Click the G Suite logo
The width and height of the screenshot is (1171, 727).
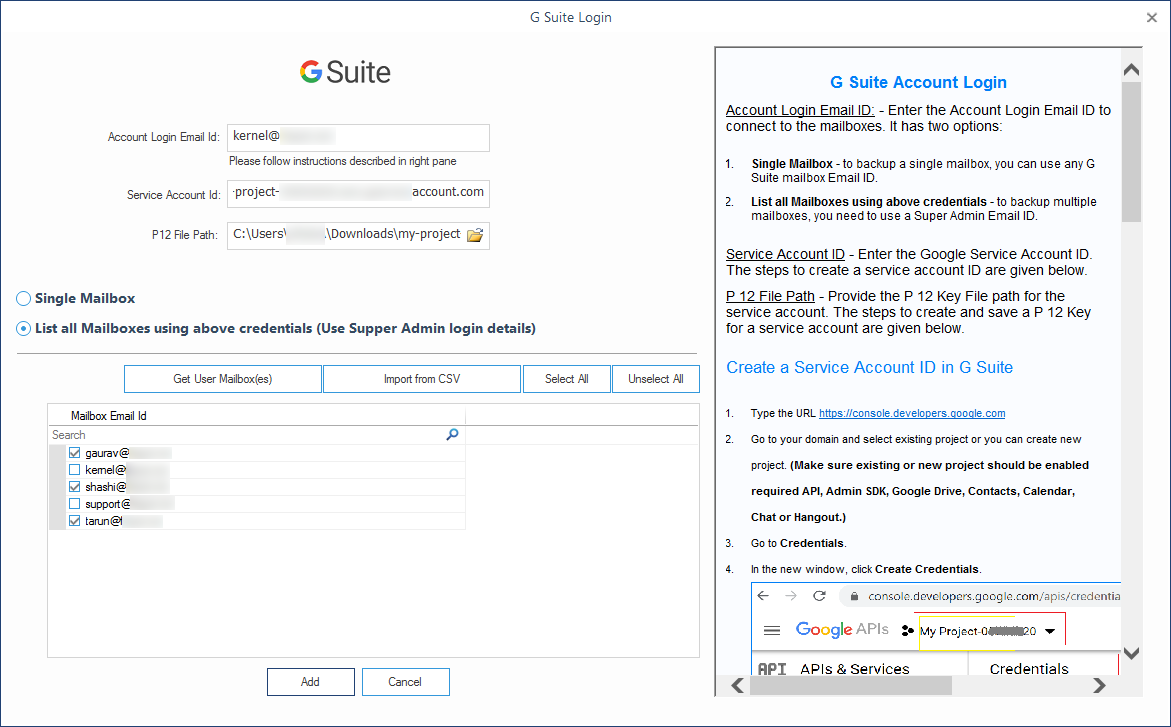click(x=345, y=72)
